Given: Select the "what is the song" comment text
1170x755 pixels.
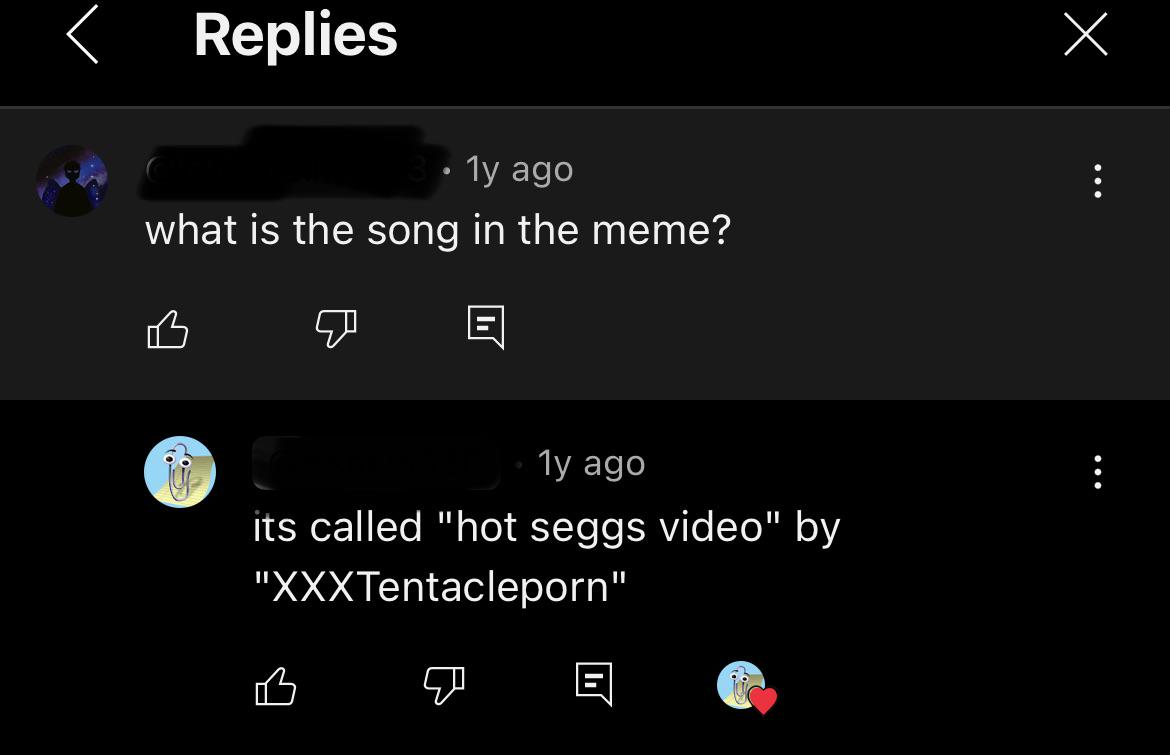Looking at the screenshot, I should pos(438,231).
